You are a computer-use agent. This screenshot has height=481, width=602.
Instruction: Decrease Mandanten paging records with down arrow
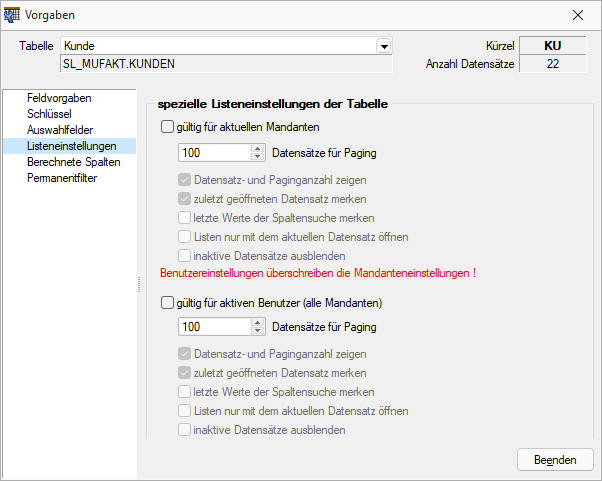tap(257, 157)
